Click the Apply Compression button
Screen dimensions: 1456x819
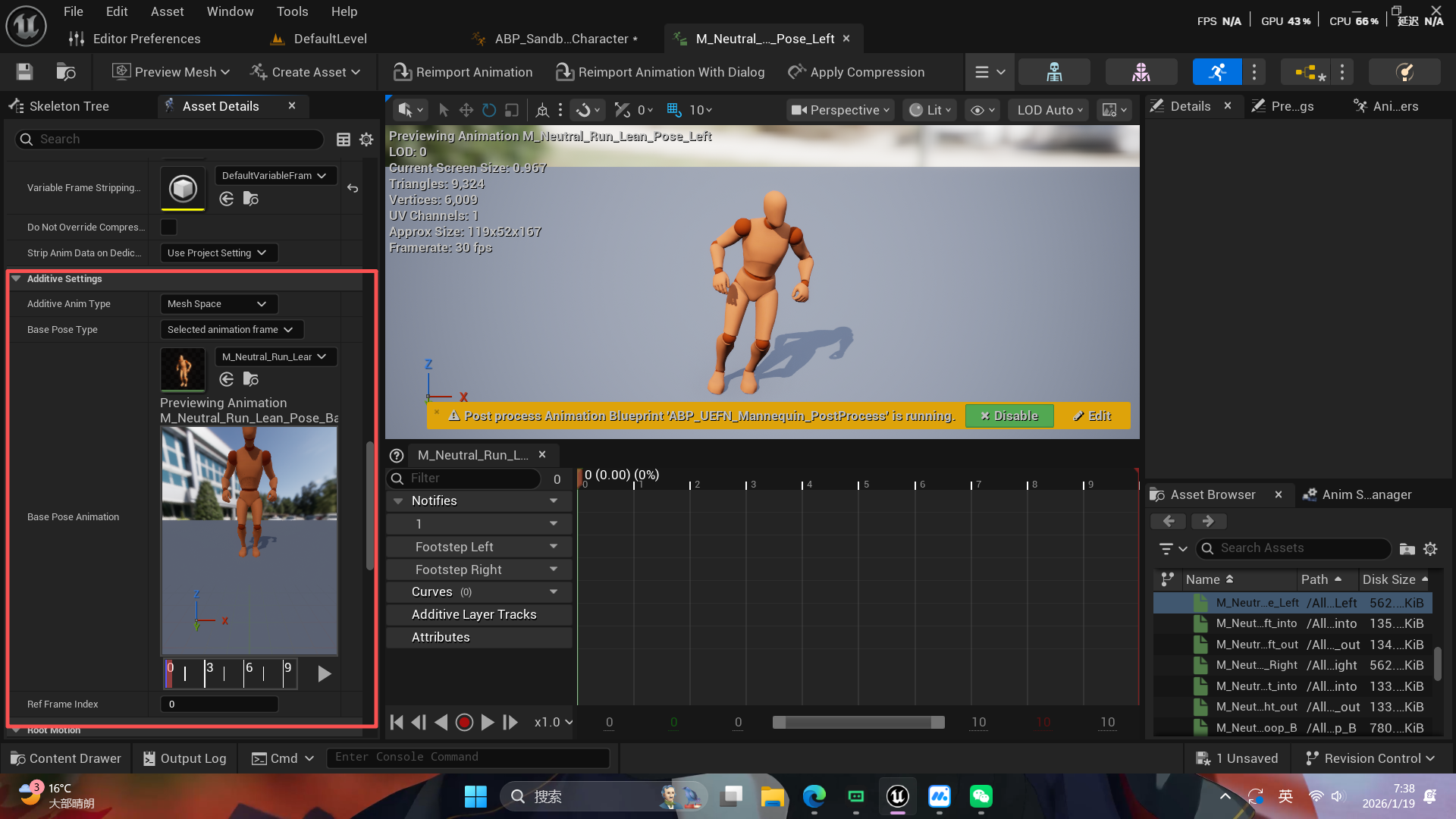click(x=856, y=72)
